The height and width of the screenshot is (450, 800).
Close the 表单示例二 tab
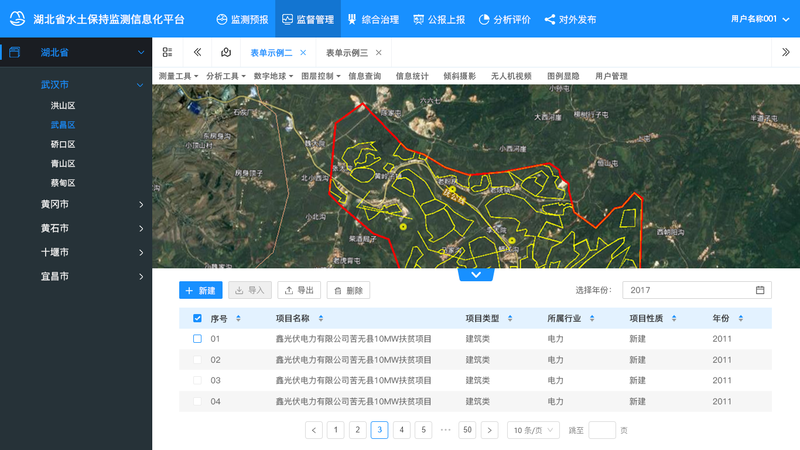tap(303, 53)
